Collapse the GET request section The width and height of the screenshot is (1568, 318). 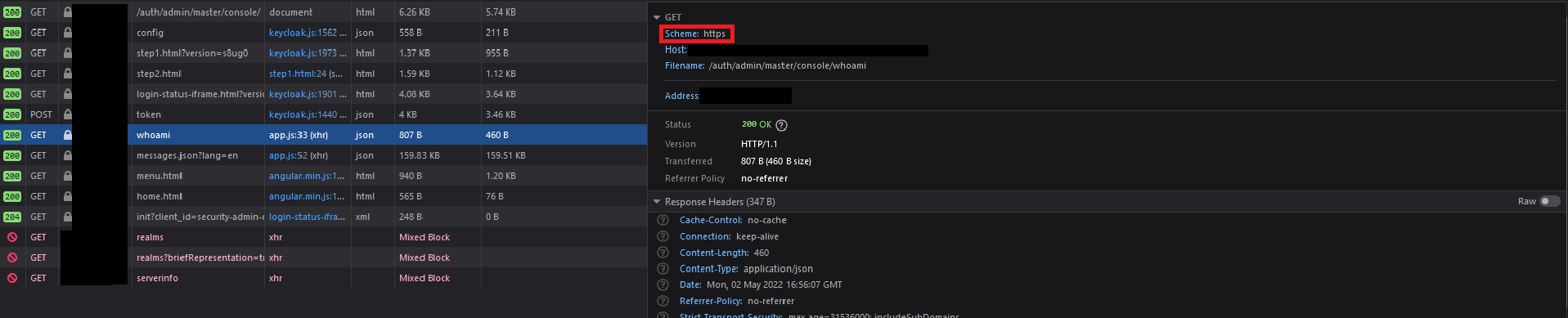(x=657, y=17)
